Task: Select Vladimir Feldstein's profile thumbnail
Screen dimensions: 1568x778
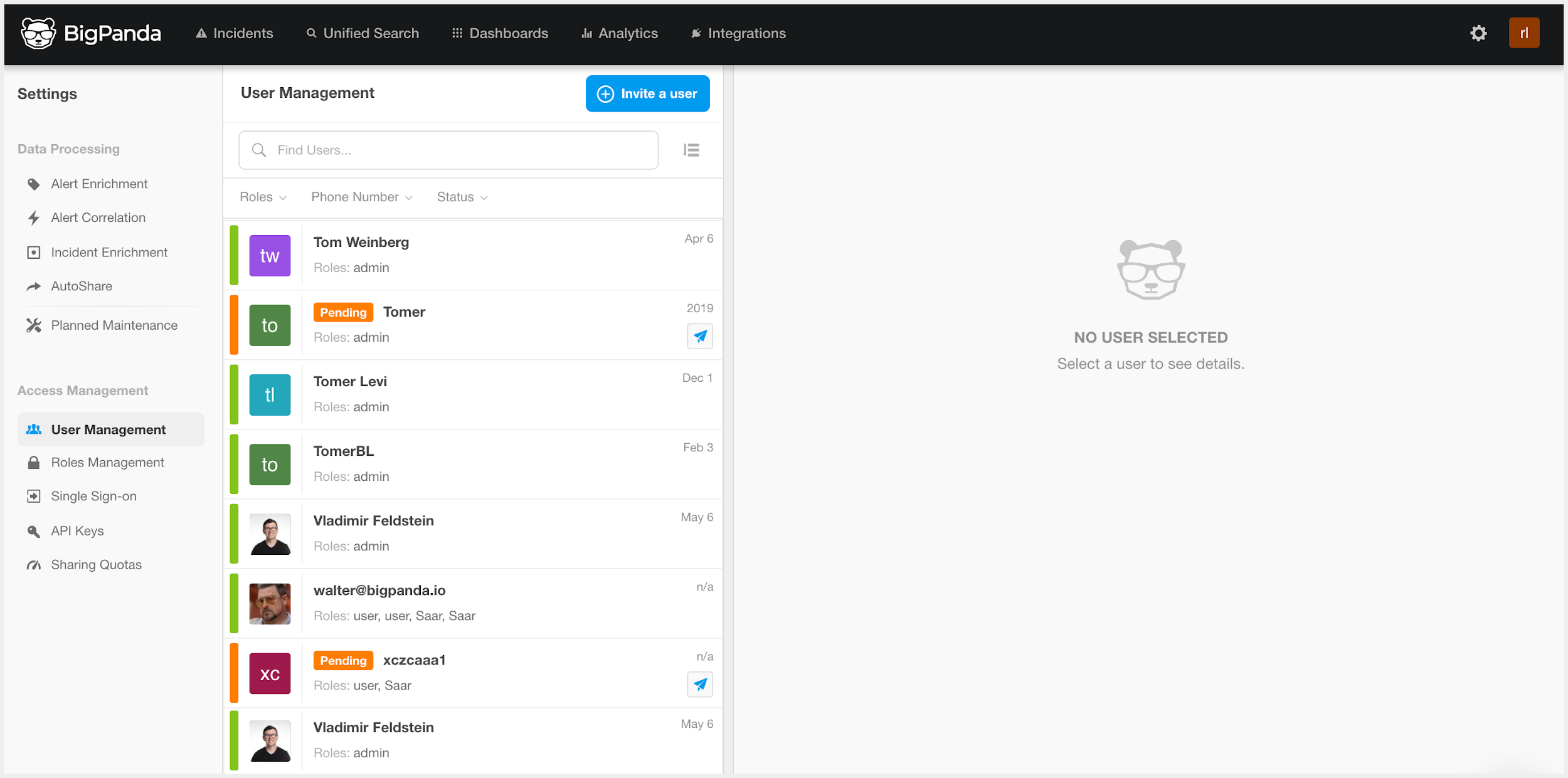Action: pos(270,534)
